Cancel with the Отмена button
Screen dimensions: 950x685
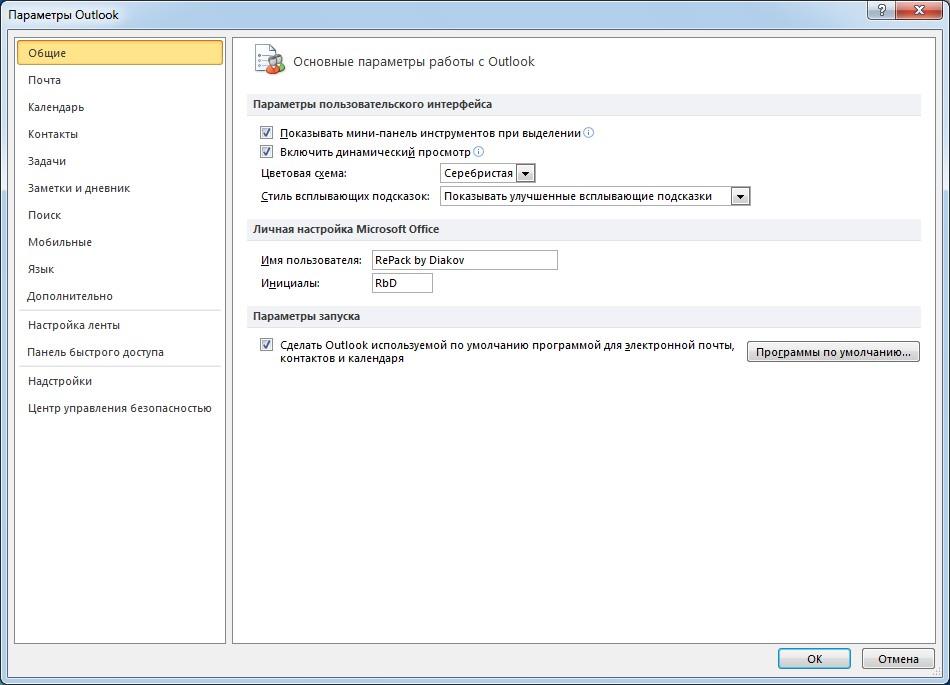point(898,659)
